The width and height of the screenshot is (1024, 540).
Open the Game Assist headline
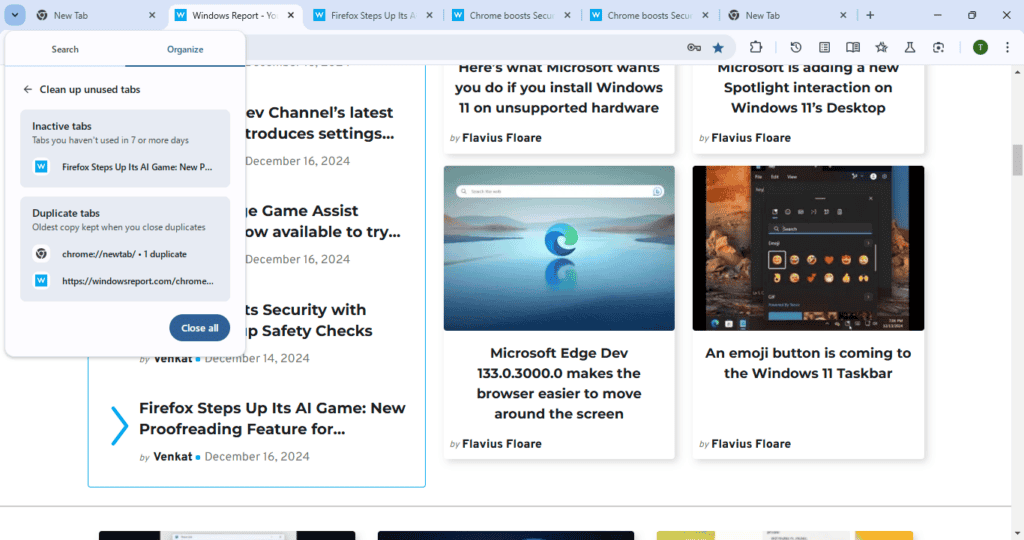[x=323, y=221]
